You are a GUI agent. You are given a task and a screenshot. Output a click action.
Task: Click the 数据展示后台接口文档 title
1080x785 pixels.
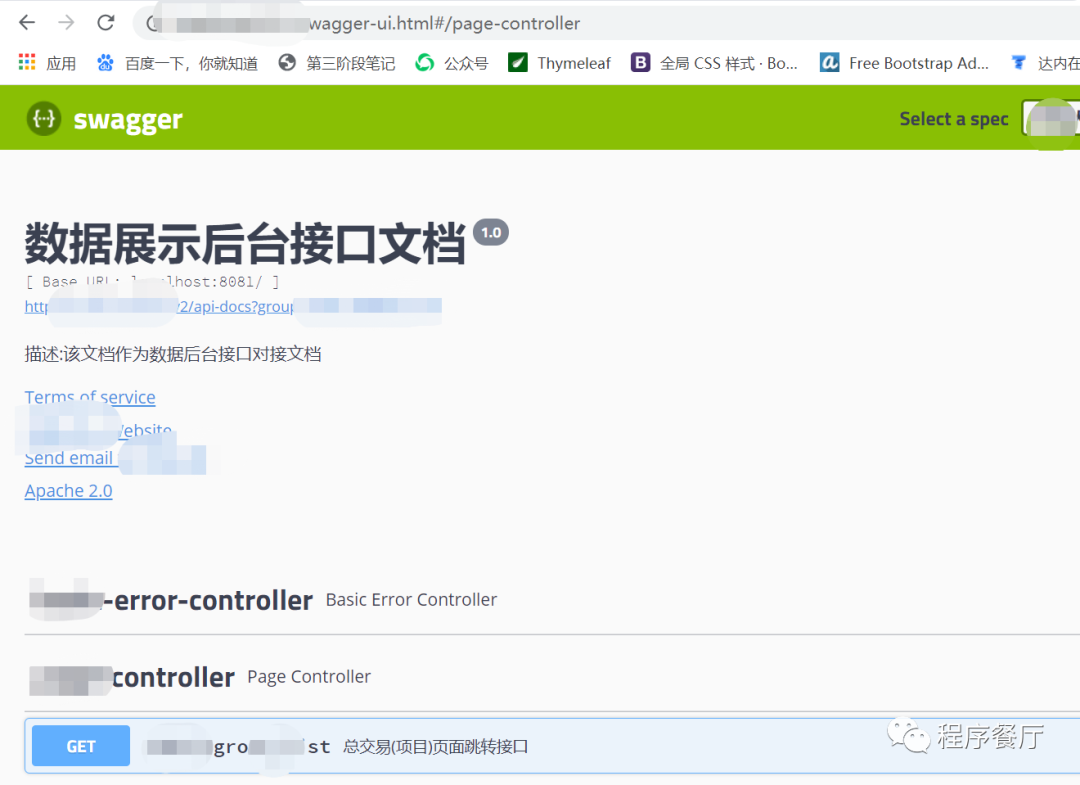(245, 244)
